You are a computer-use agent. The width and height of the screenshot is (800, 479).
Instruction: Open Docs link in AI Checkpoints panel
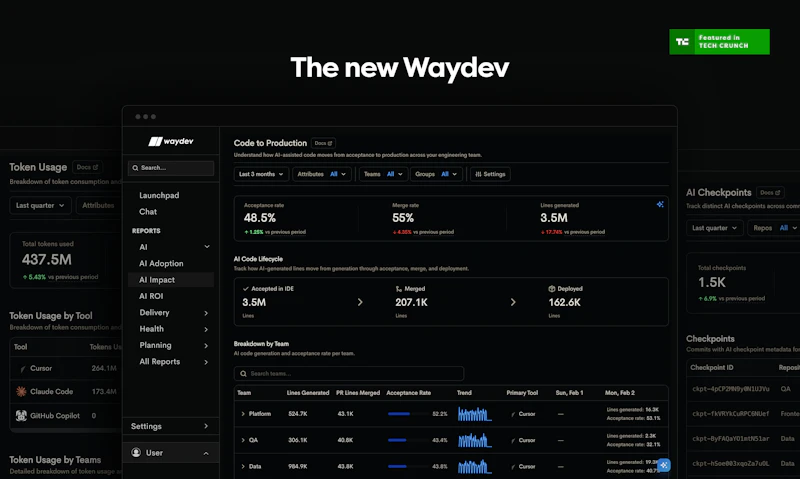coord(770,193)
